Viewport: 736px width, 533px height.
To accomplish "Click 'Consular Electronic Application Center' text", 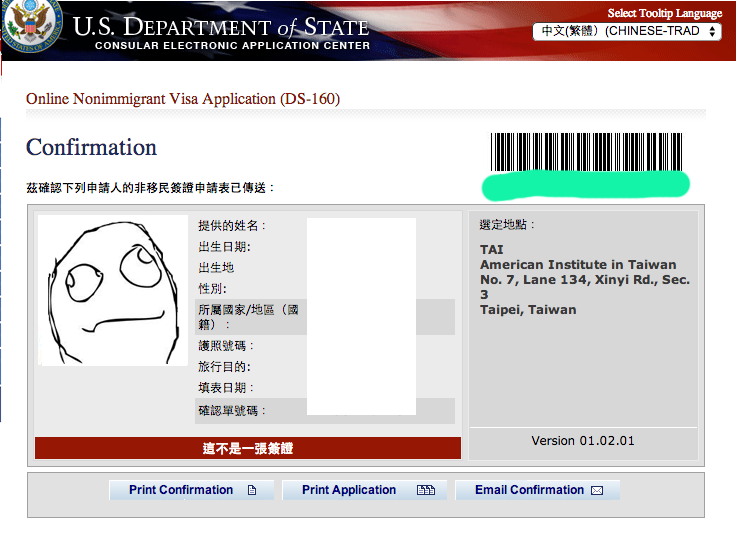I will coord(232,46).
